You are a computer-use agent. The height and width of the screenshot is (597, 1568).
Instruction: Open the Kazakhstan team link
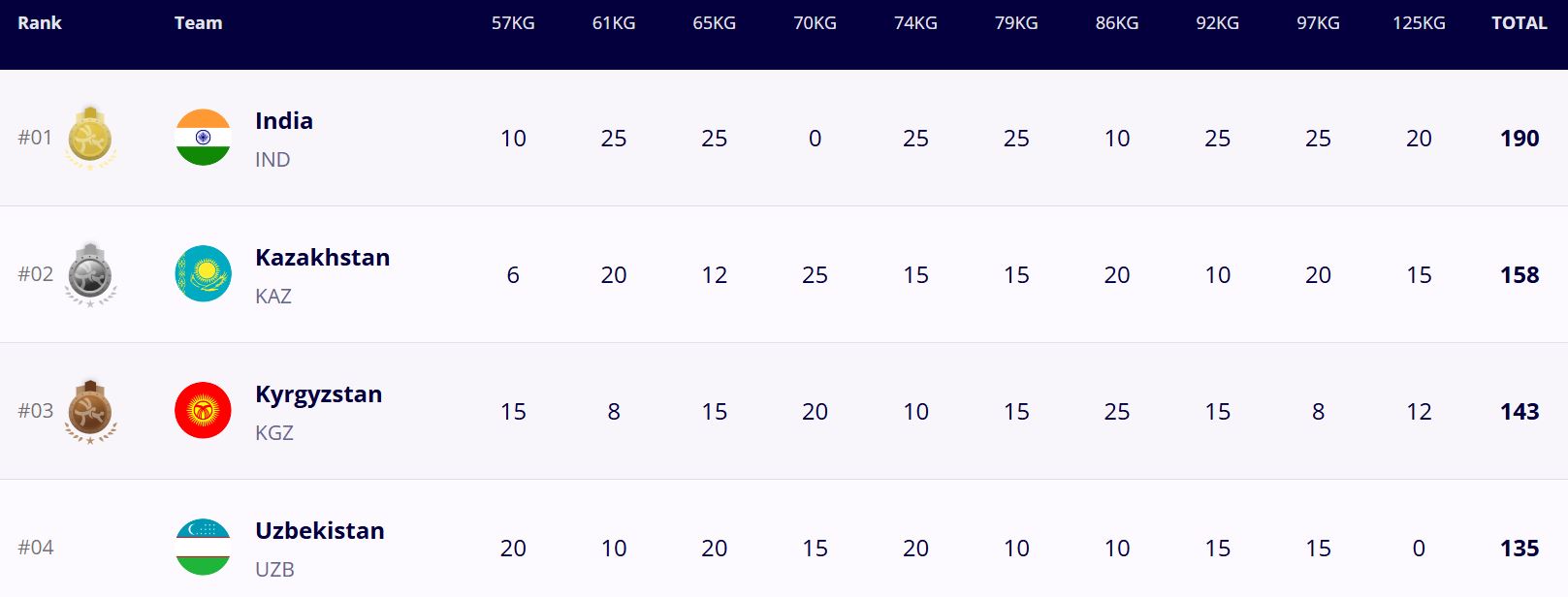coord(322,258)
